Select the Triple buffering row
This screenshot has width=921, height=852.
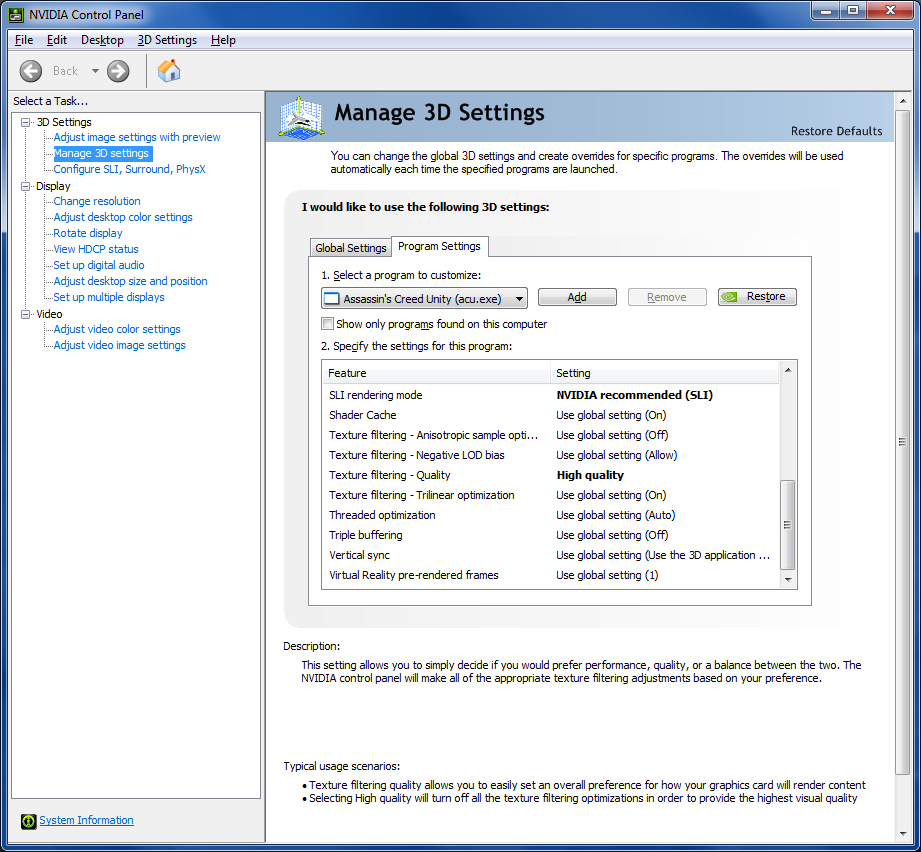coord(551,535)
